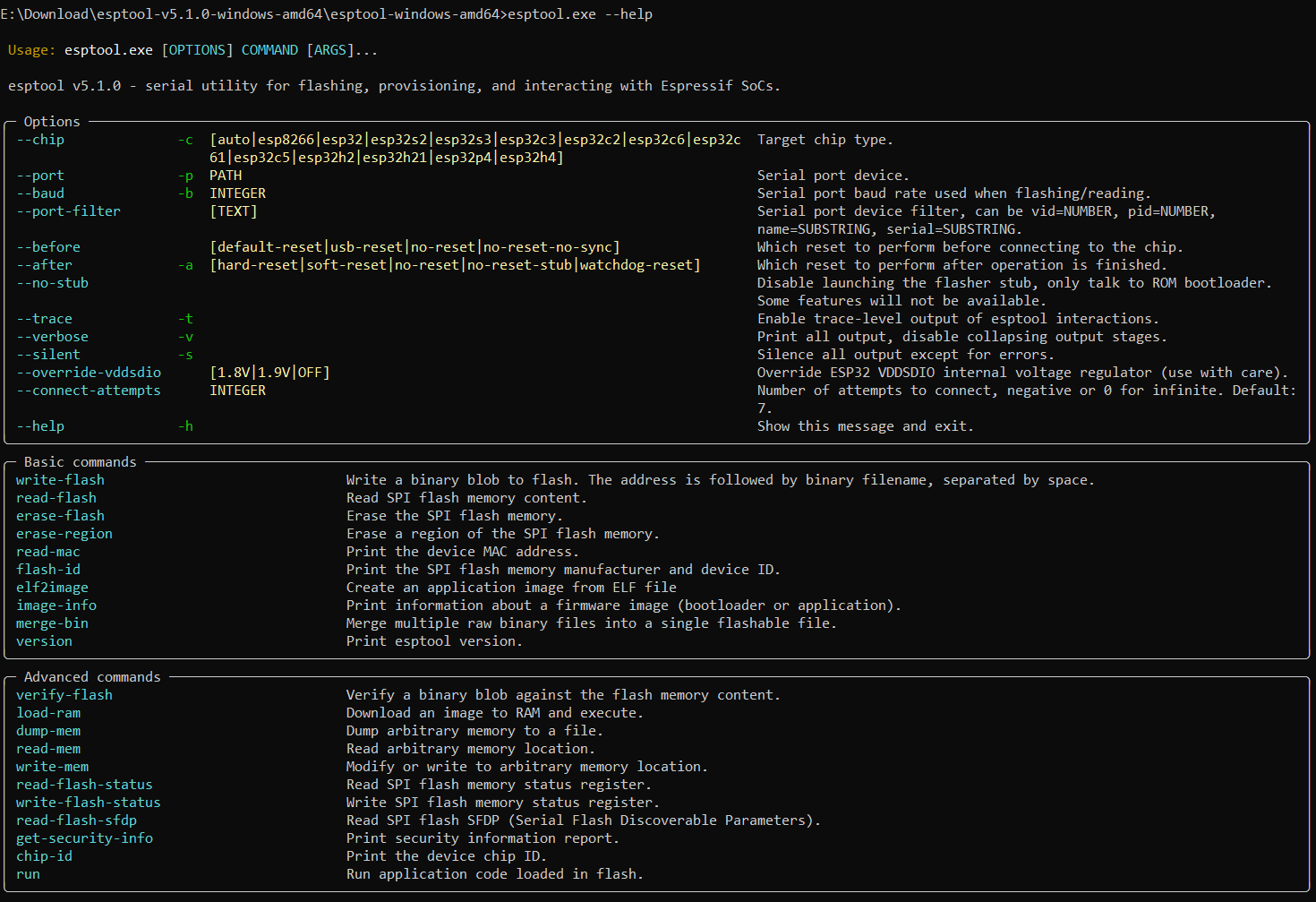The height and width of the screenshot is (902, 1316).
Task: Click the write-flash command name
Action: click(x=60, y=480)
